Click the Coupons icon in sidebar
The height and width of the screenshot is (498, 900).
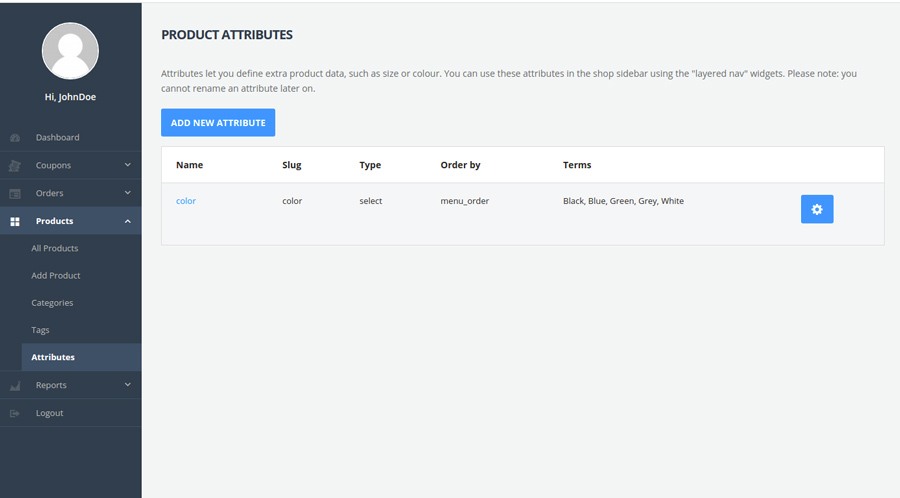15,166
